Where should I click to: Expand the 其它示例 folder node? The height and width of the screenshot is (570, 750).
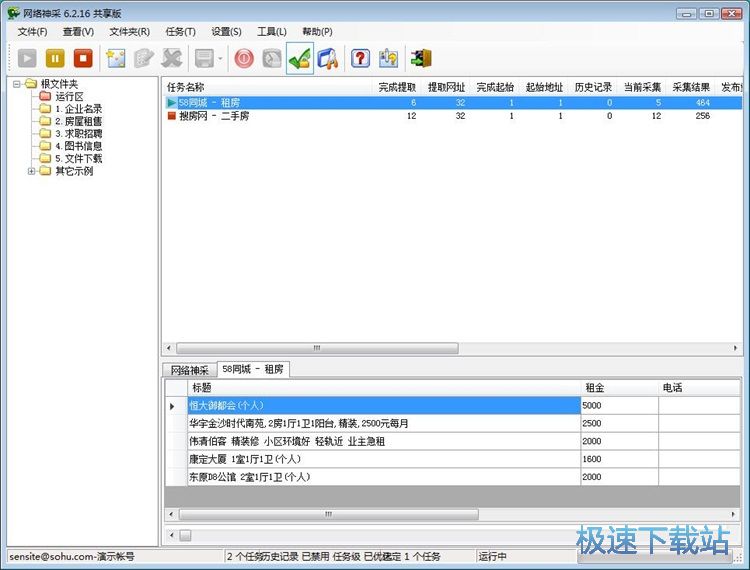tap(32, 171)
